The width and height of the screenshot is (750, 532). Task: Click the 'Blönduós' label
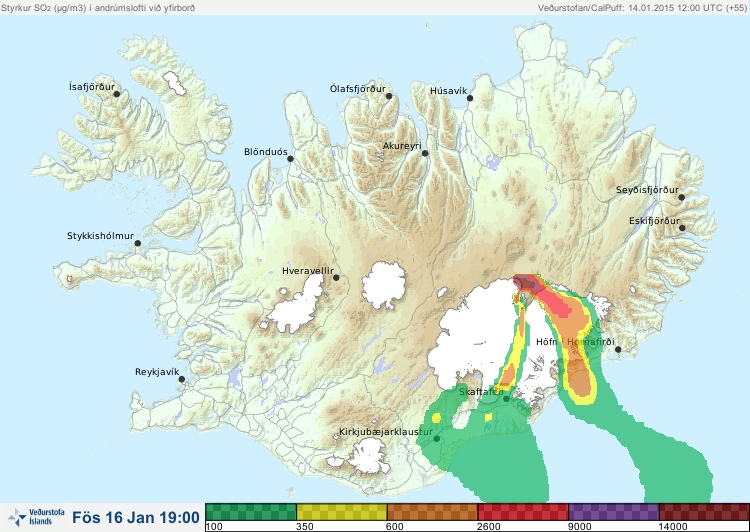(x=266, y=152)
